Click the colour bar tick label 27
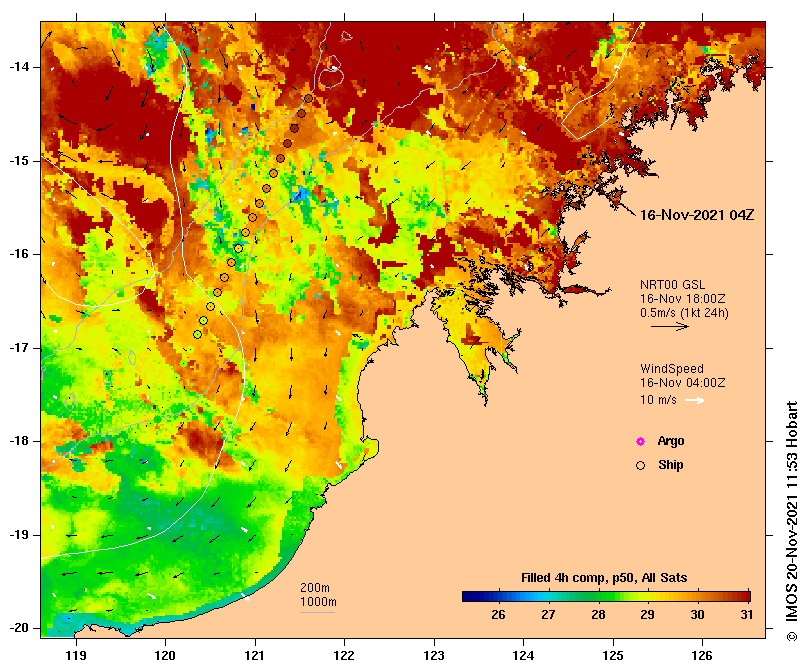The image size is (809, 672). pos(548,615)
